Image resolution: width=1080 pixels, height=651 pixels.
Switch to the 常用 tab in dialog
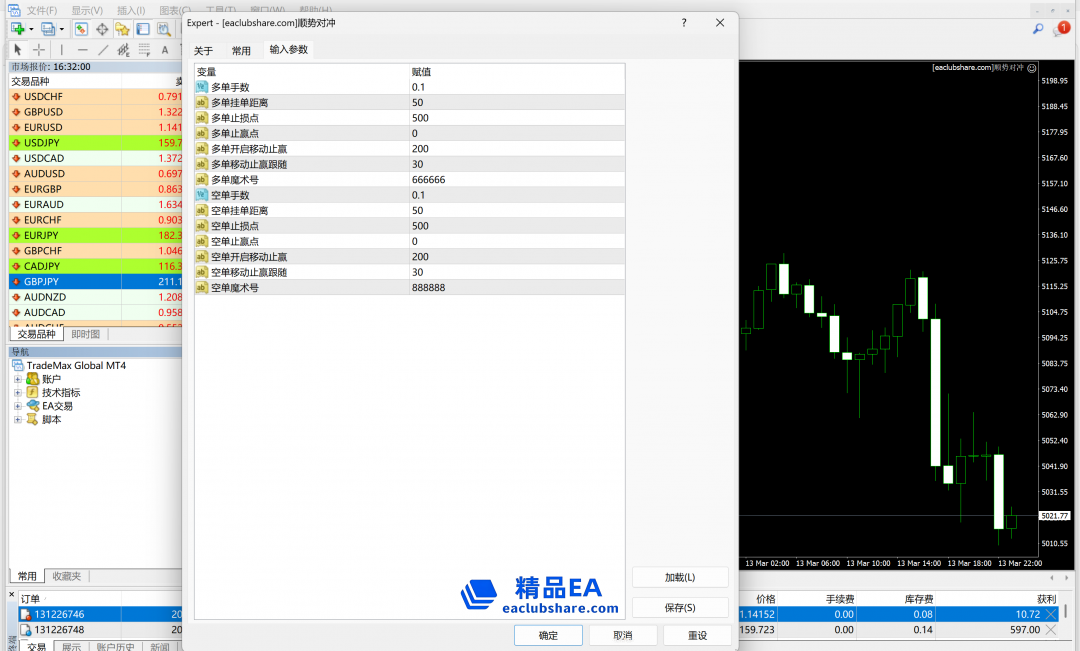tap(241, 51)
